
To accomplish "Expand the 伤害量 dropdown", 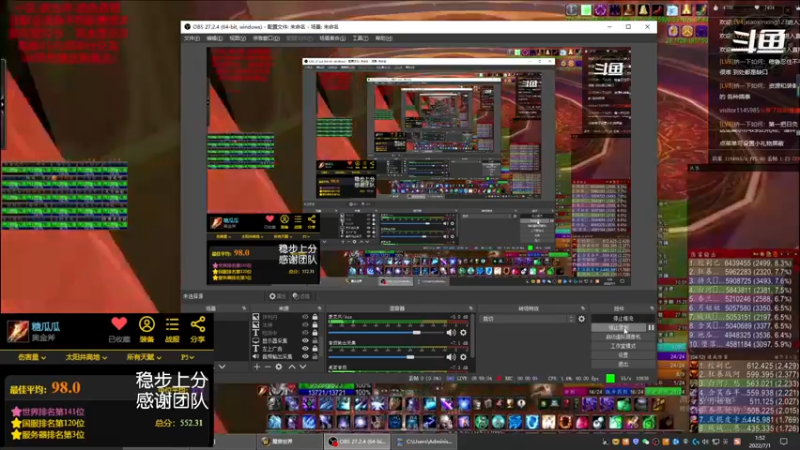I will coord(32,357).
